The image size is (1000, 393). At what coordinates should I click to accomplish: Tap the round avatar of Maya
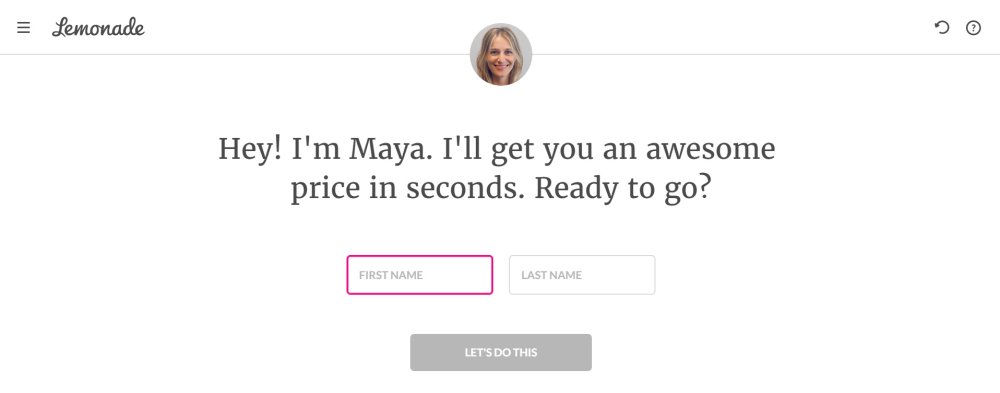tap(501, 54)
